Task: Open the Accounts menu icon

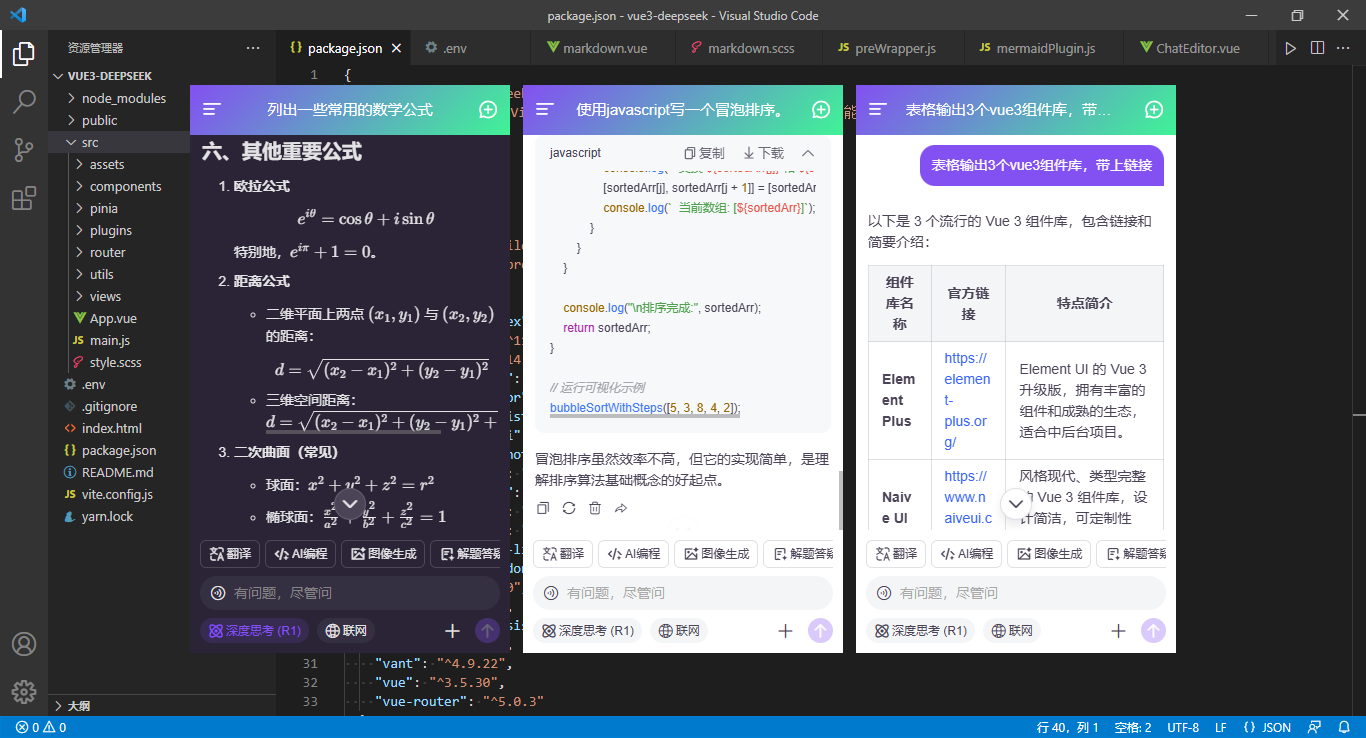Action: click(24, 644)
